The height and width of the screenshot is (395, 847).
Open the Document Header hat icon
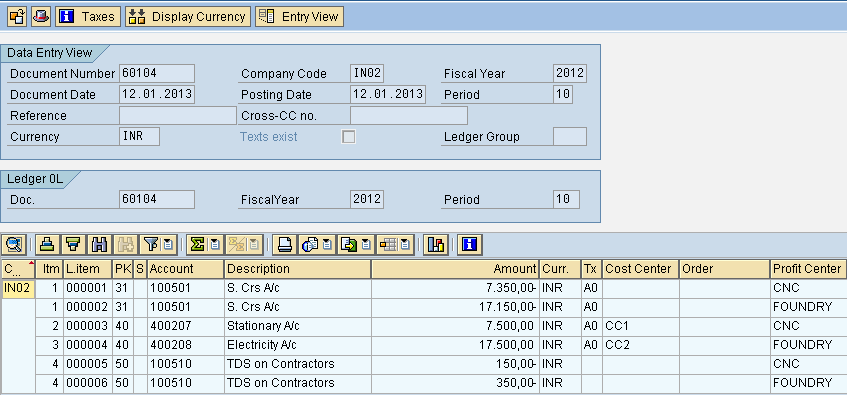coord(41,16)
